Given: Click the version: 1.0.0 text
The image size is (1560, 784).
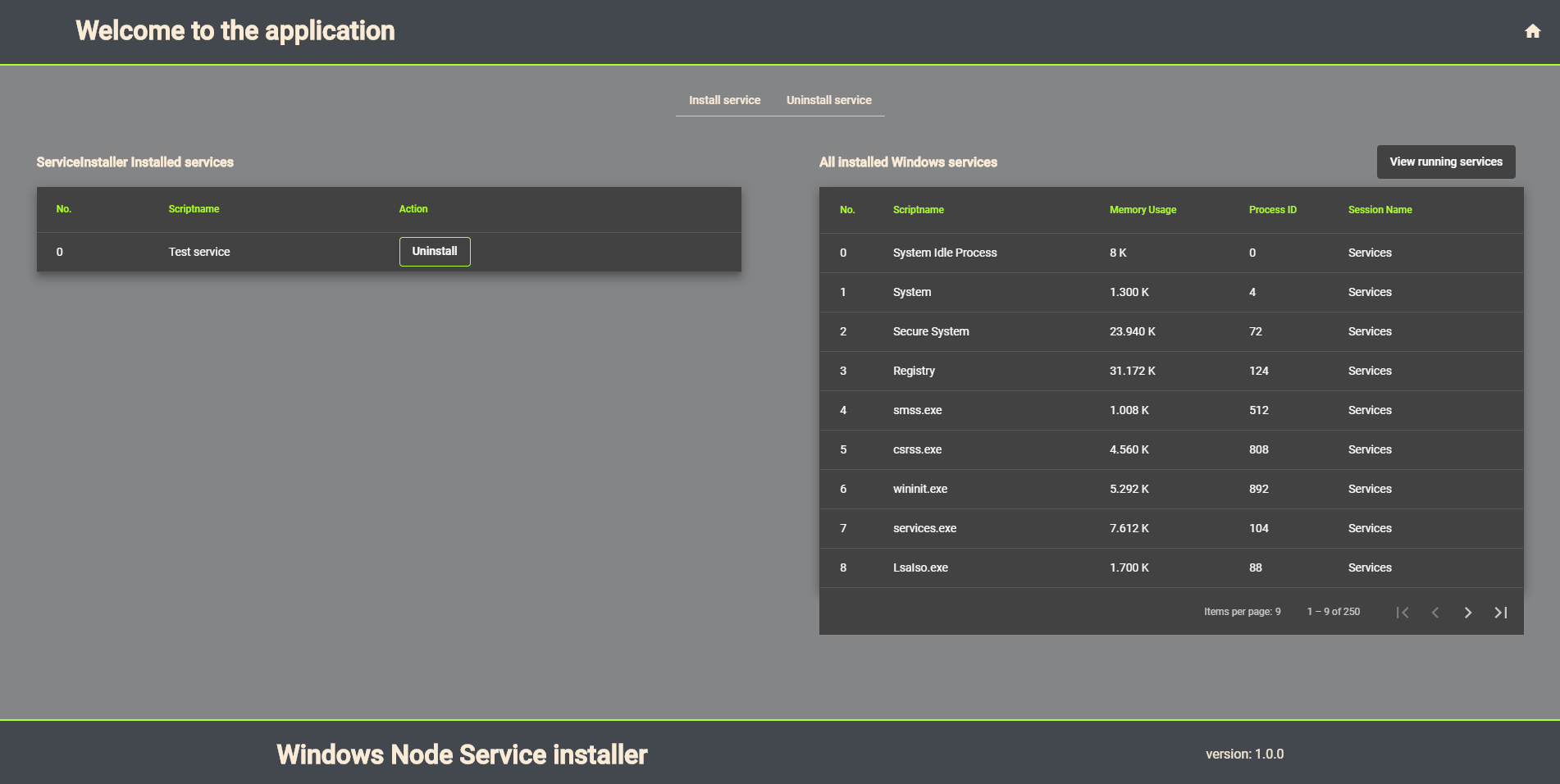Looking at the screenshot, I should click(x=1244, y=754).
